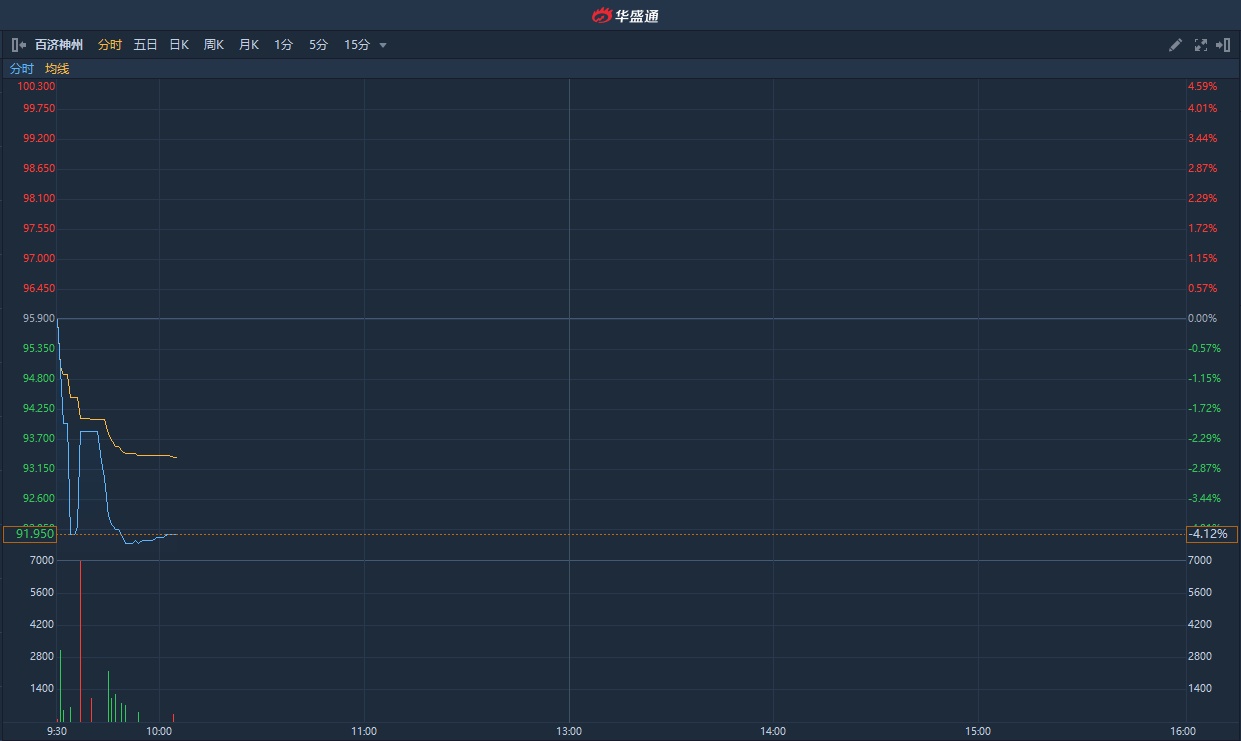Click the fullscreen expand arrows icon

click(x=1200, y=45)
